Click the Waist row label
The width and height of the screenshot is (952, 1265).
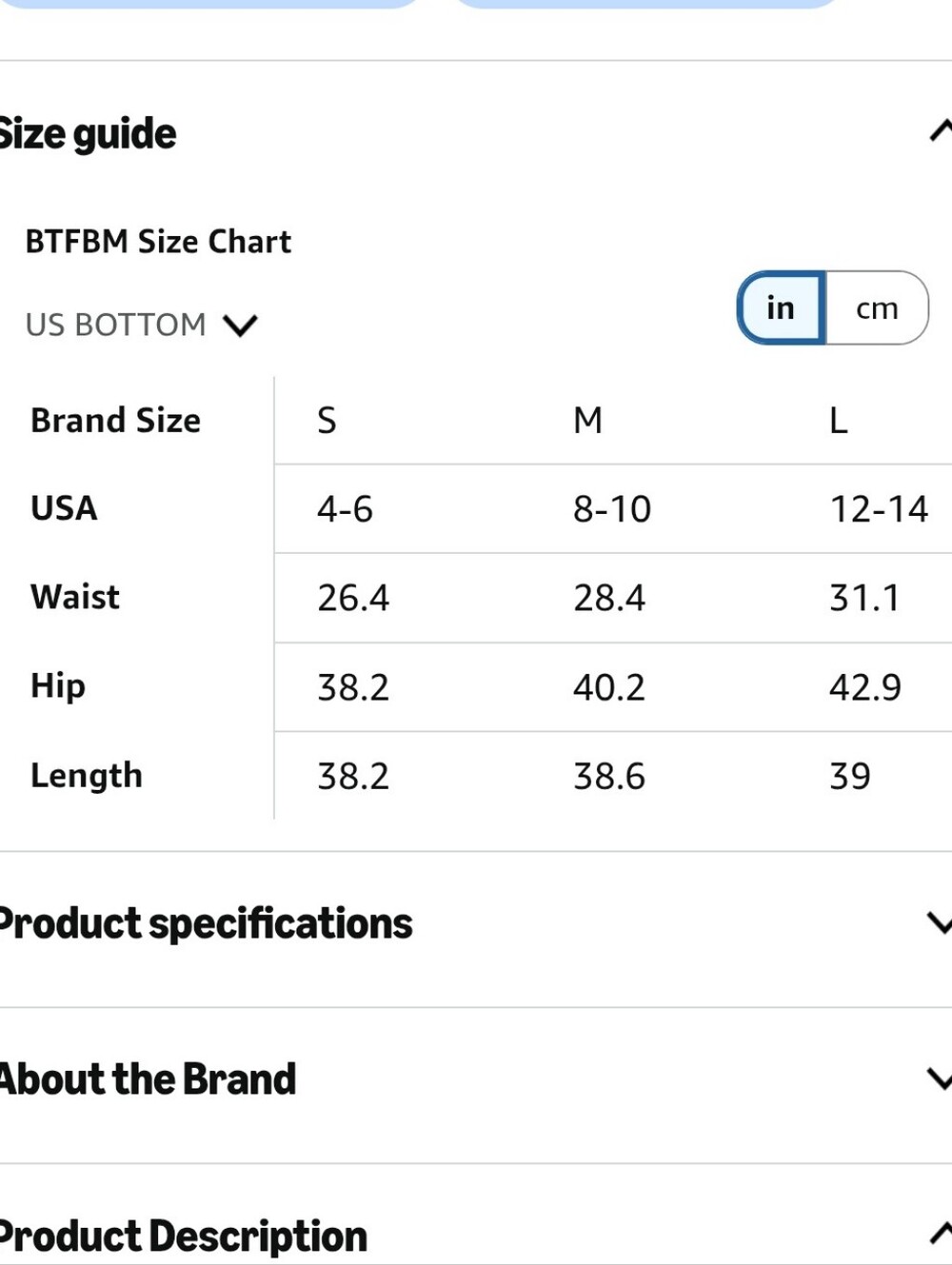pos(75,597)
